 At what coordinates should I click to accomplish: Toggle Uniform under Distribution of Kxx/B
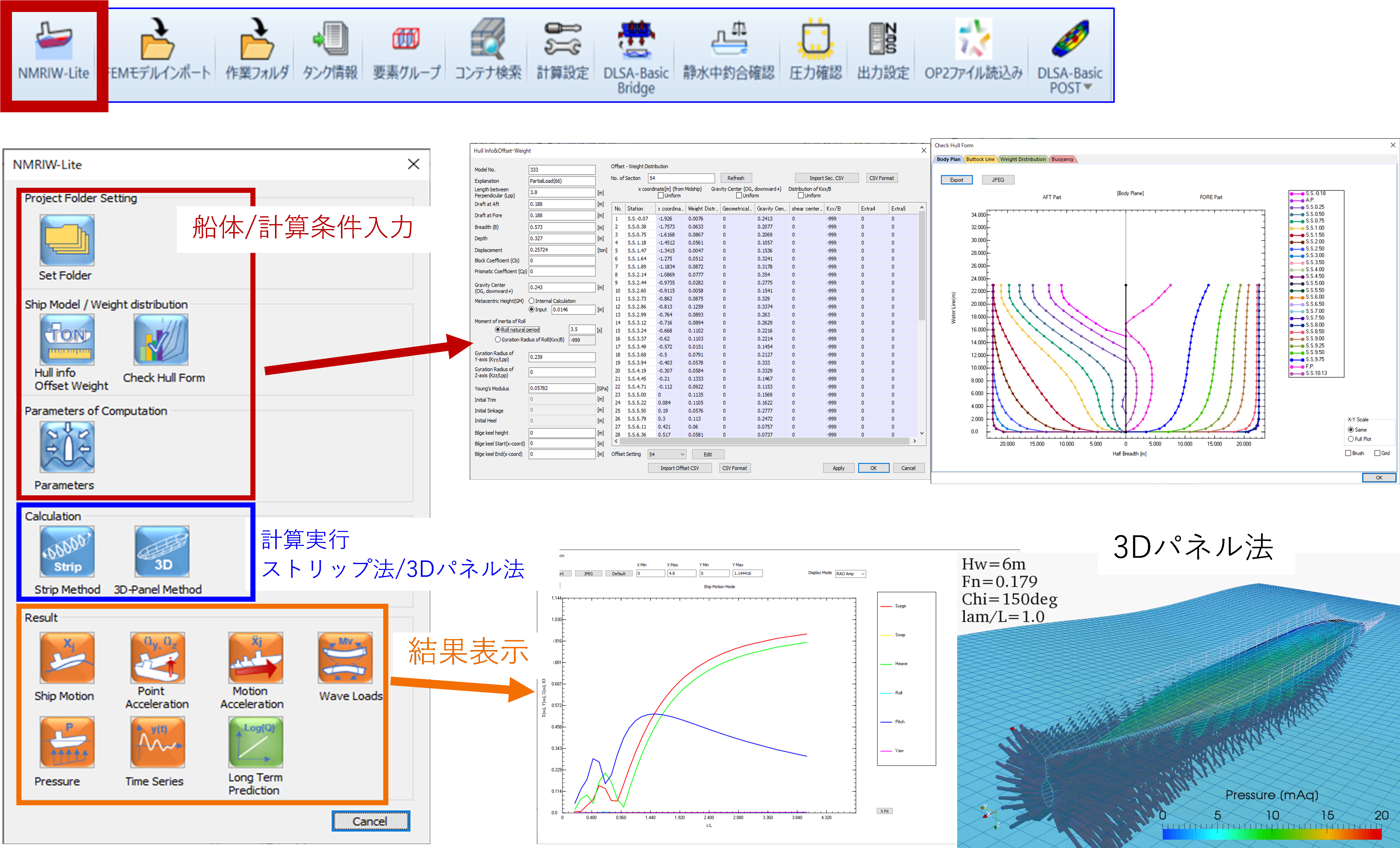point(801,195)
